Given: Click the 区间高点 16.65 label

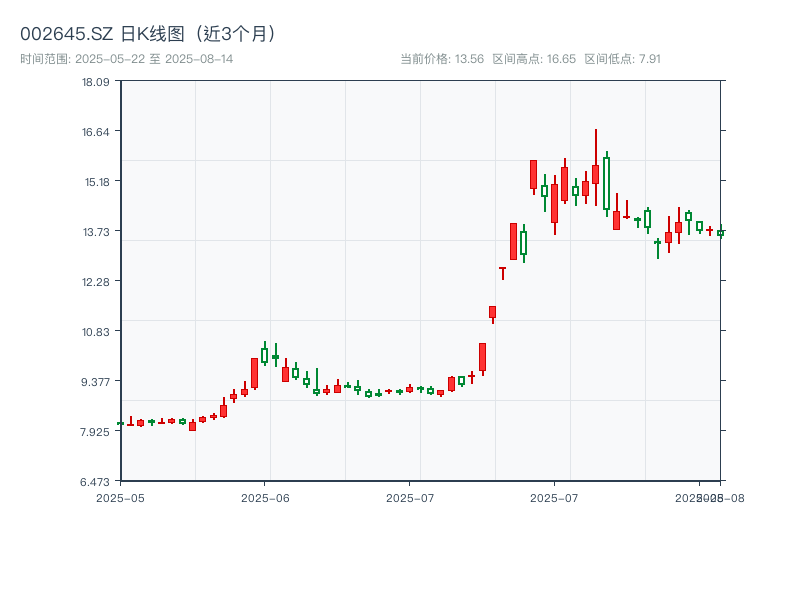Looking at the screenshot, I should pyautogui.click(x=534, y=59).
